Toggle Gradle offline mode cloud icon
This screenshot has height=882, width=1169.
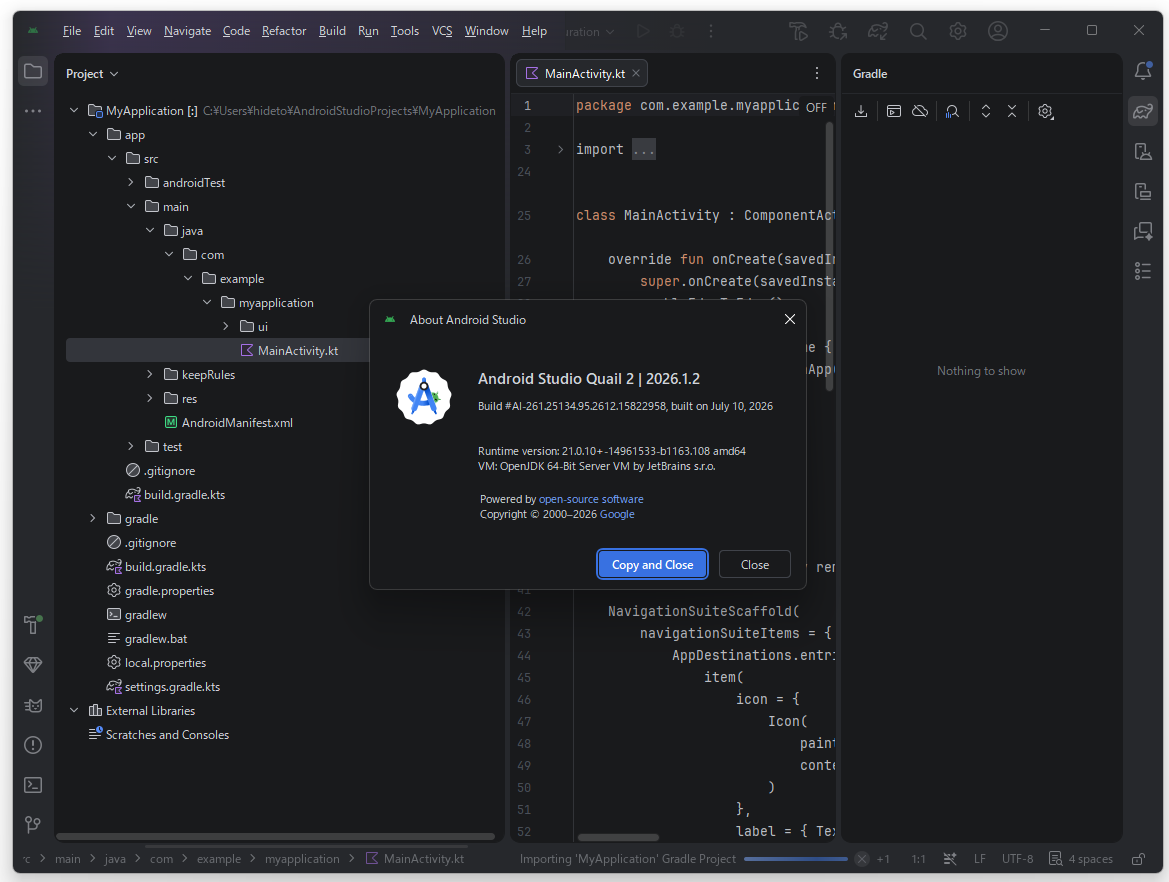920,111
